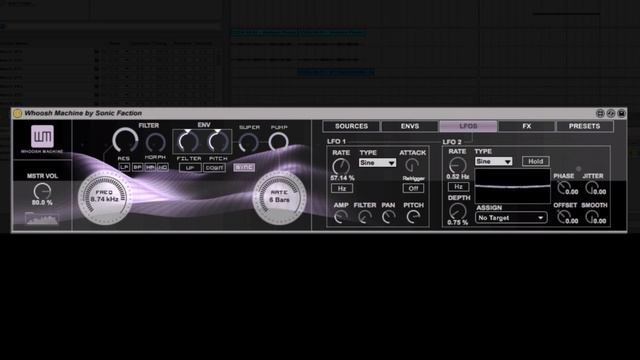
Task: Click the LFO 2 Hold button
Action: coord(536,161)
